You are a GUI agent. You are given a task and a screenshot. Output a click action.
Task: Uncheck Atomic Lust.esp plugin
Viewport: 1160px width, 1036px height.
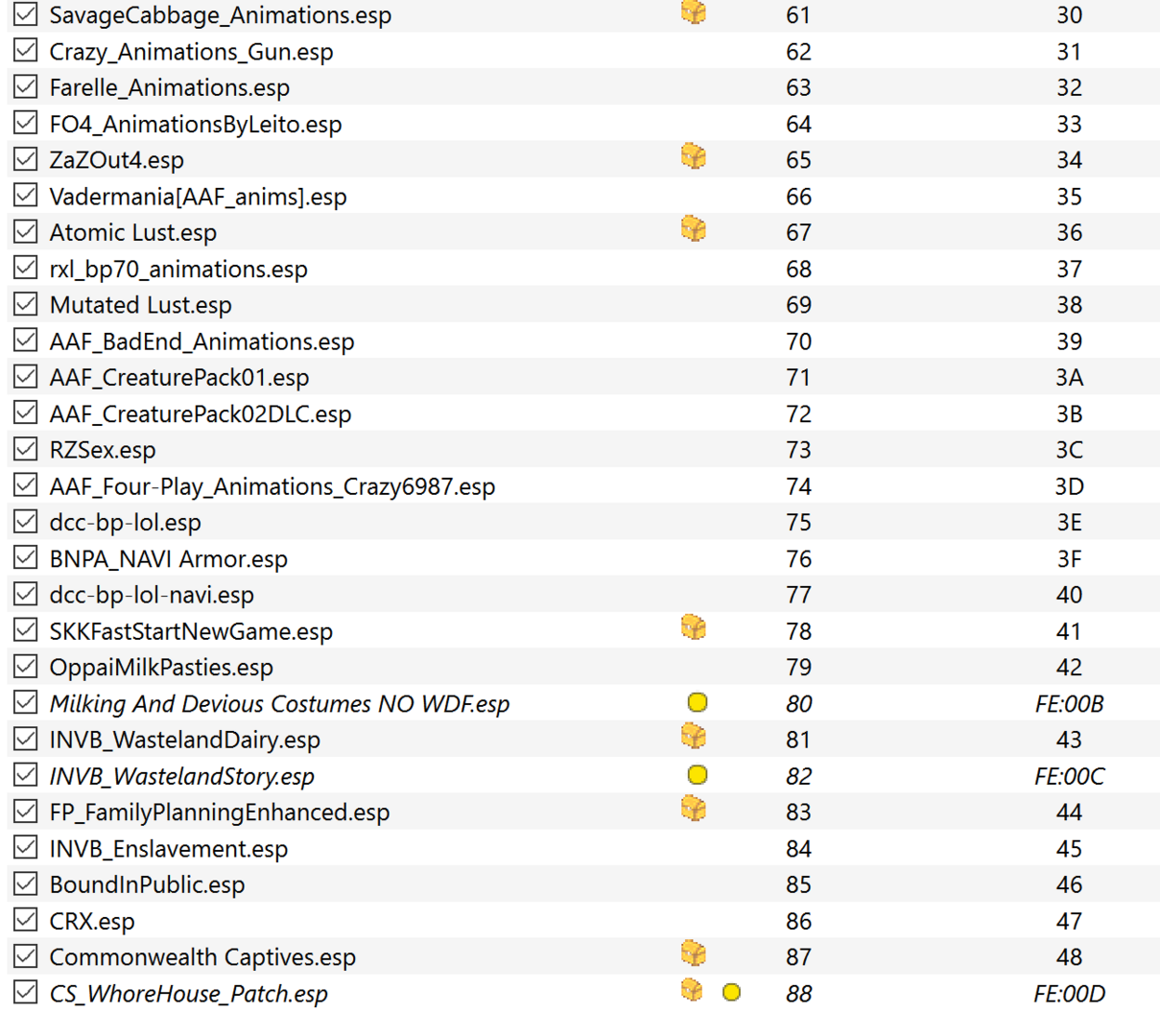(x=26, y=231)
